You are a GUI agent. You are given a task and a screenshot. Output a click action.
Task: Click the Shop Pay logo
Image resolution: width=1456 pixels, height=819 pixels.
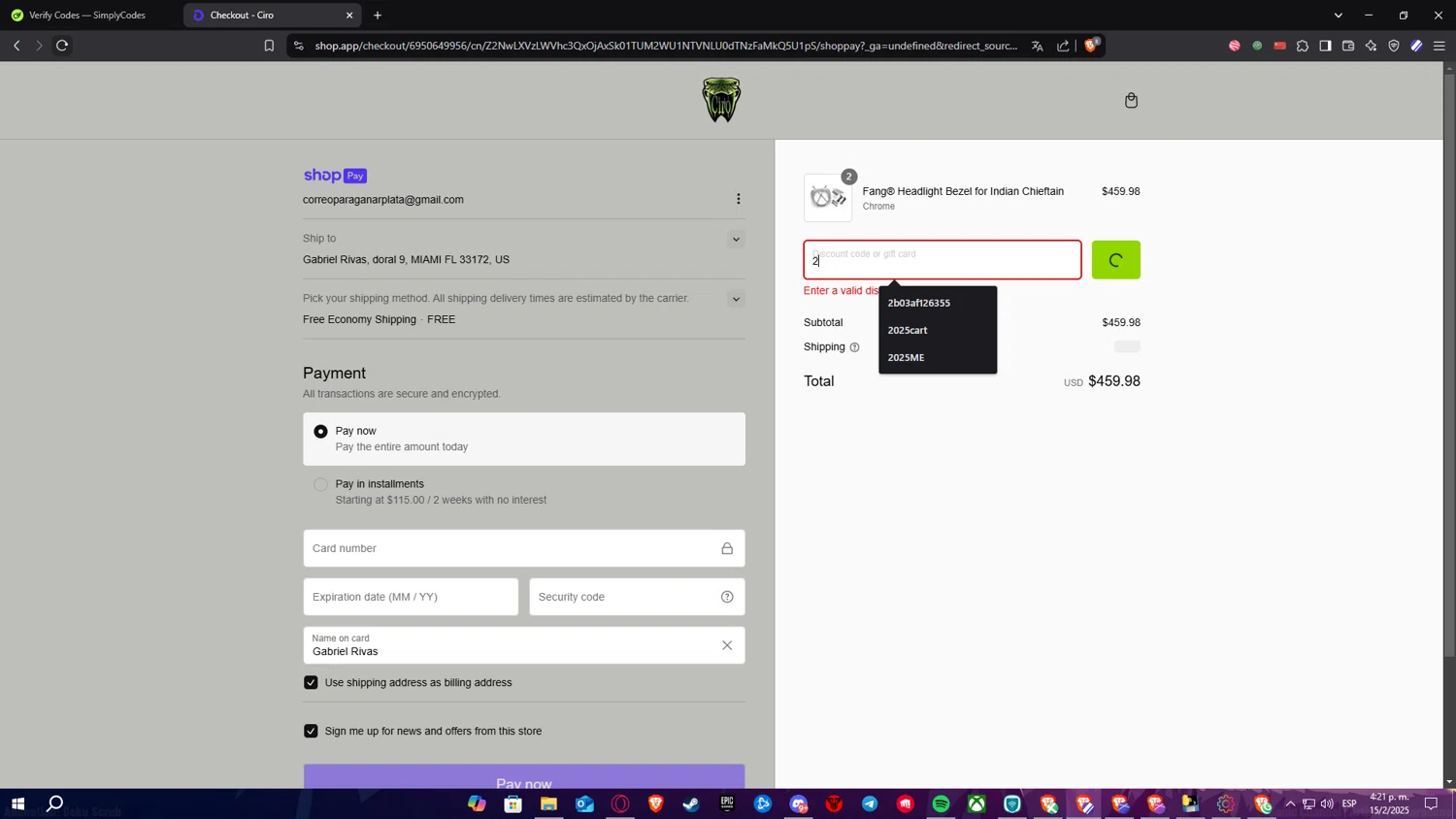tap(335, 176)
